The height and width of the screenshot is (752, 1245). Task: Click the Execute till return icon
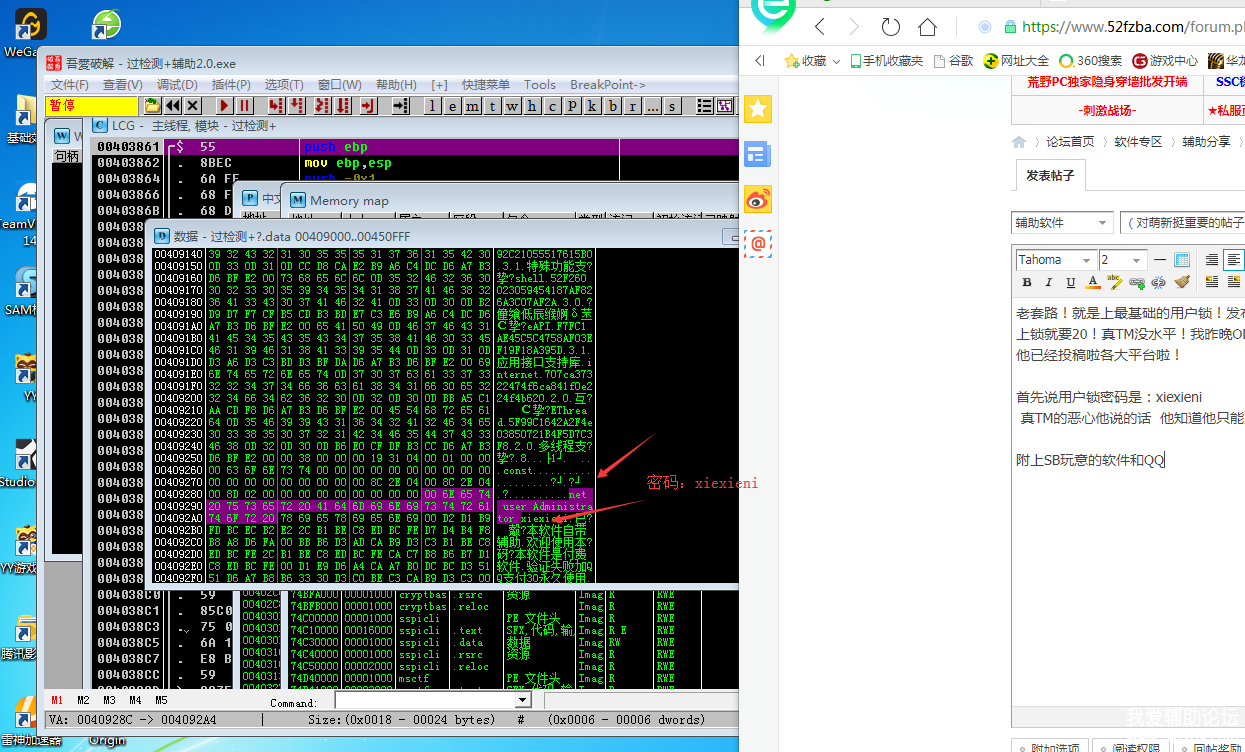click(x=368, y=105)
